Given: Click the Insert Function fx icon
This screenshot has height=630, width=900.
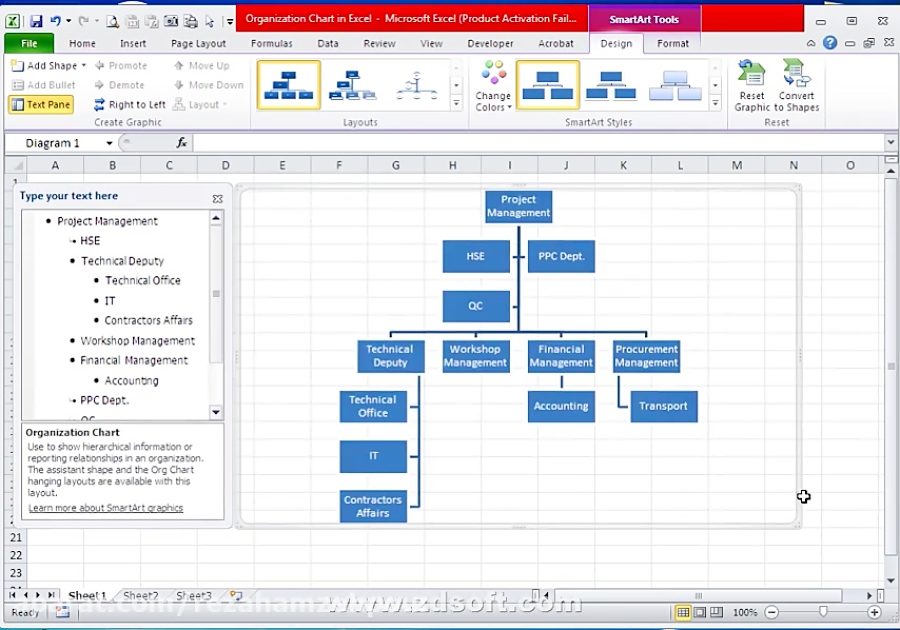Looking at the screenshot, I should pyautogui.click(x=181, y=143).
